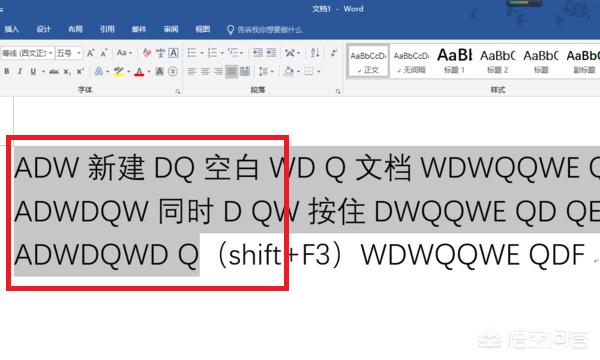Toggle Show/Hide paragraph marks
The width and height of the screenshot is (600, 360).
pos(334,53)
